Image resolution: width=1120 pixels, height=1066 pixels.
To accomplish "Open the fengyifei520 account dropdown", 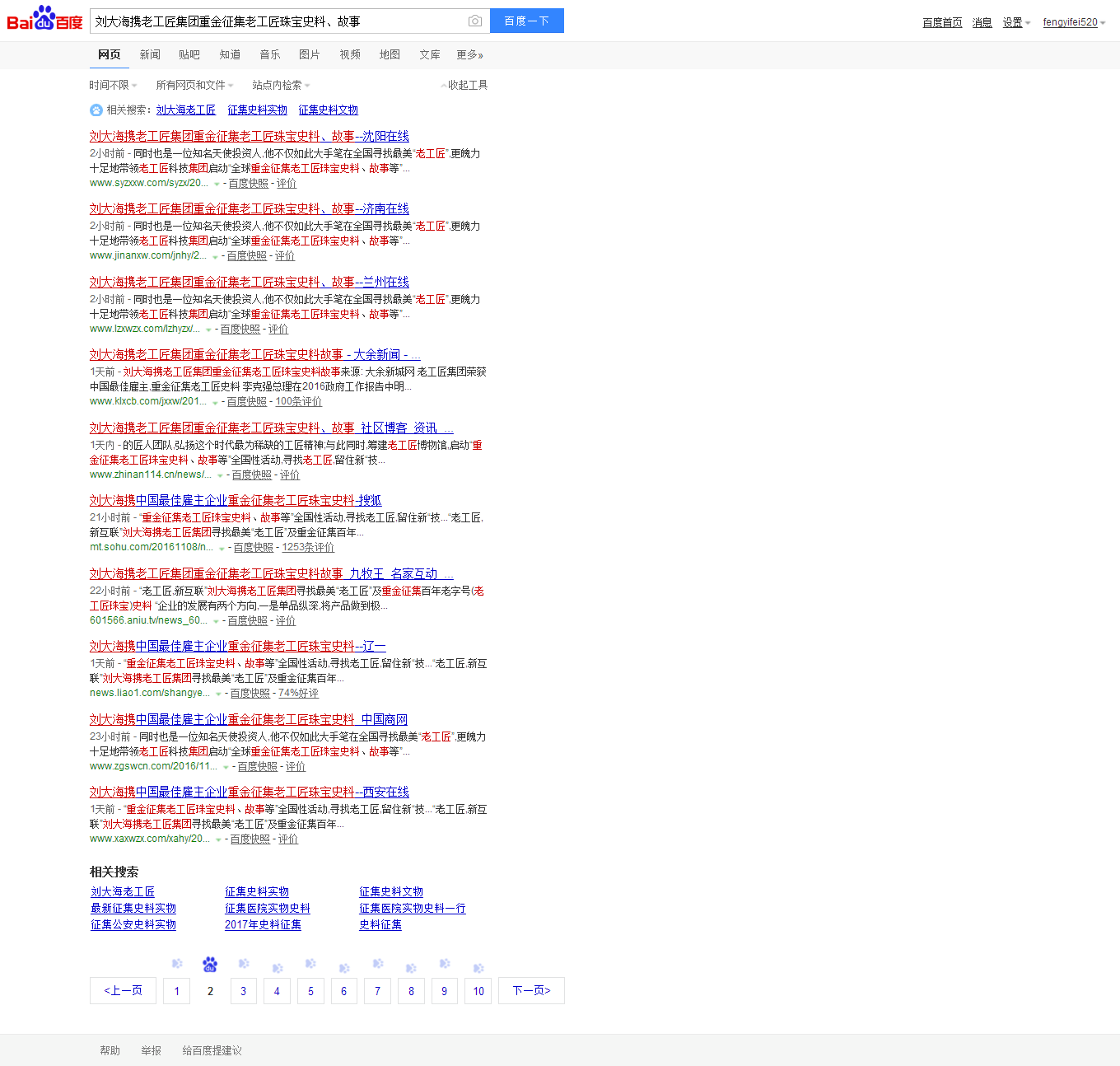I will tap(1074, 22).
